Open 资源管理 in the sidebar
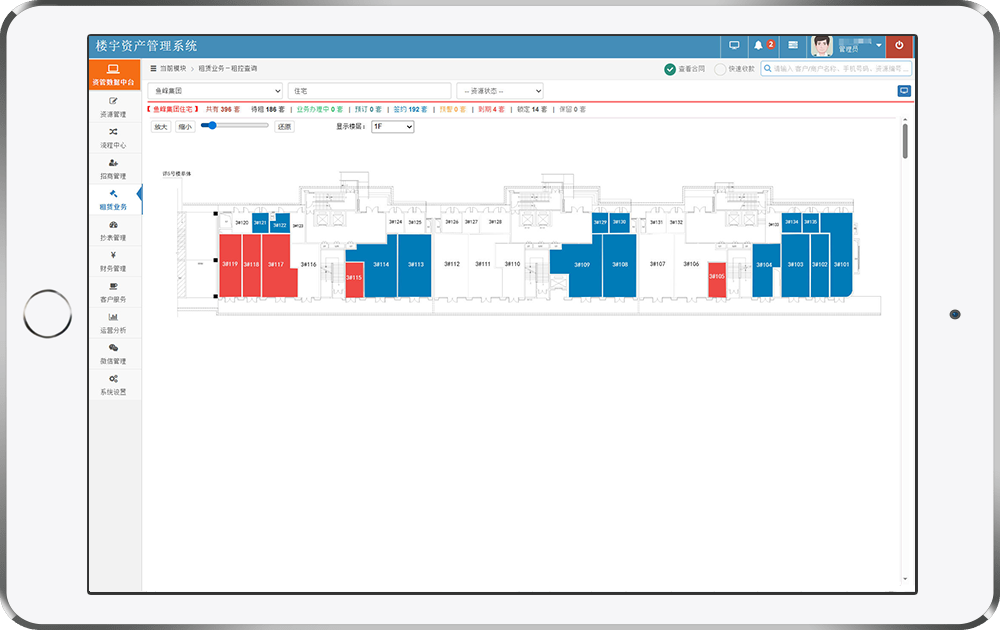 (x=114, y=107)
